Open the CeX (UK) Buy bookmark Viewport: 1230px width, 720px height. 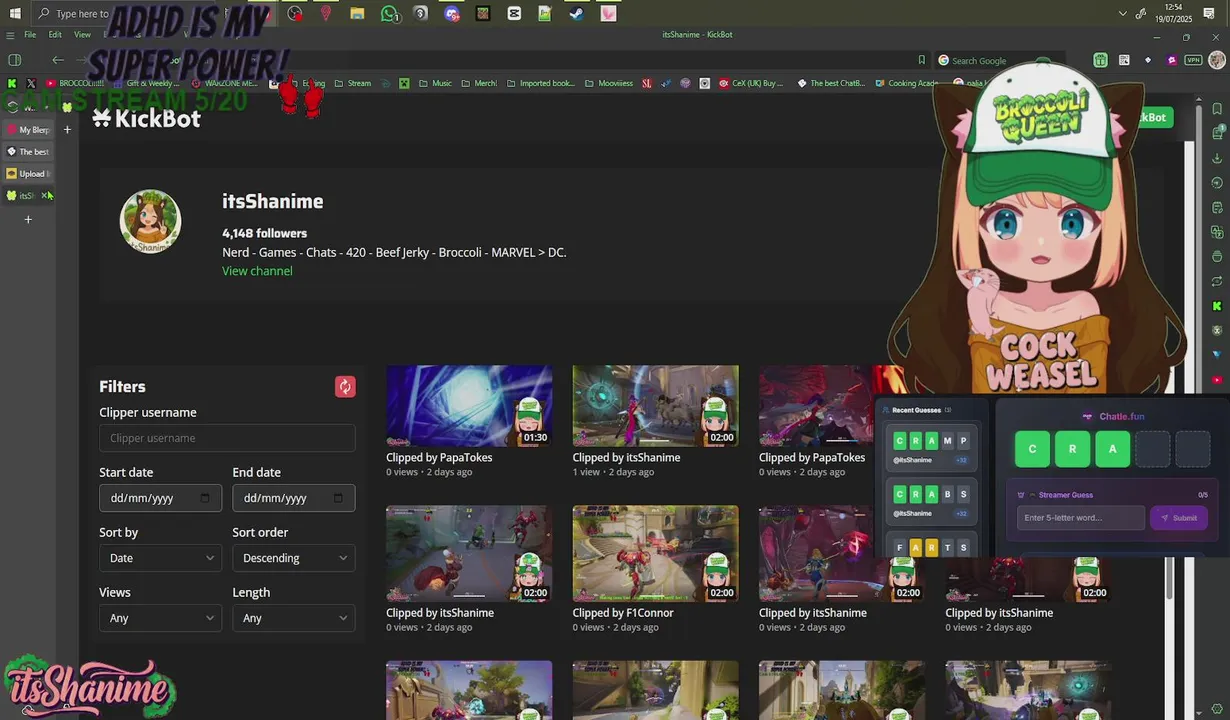click(751, 84)
